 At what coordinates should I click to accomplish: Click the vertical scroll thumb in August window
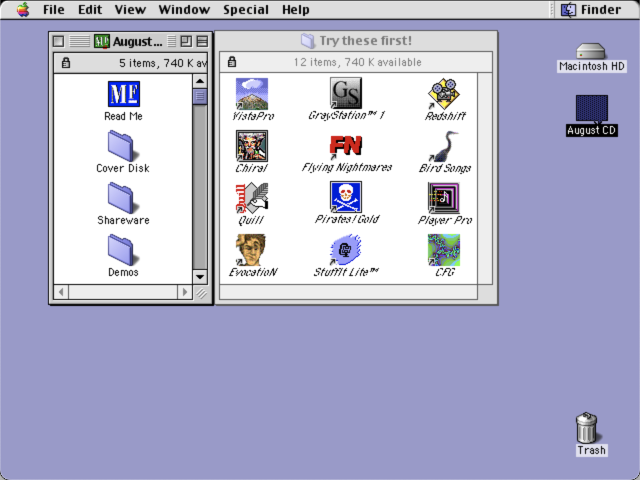coord(200,96)
